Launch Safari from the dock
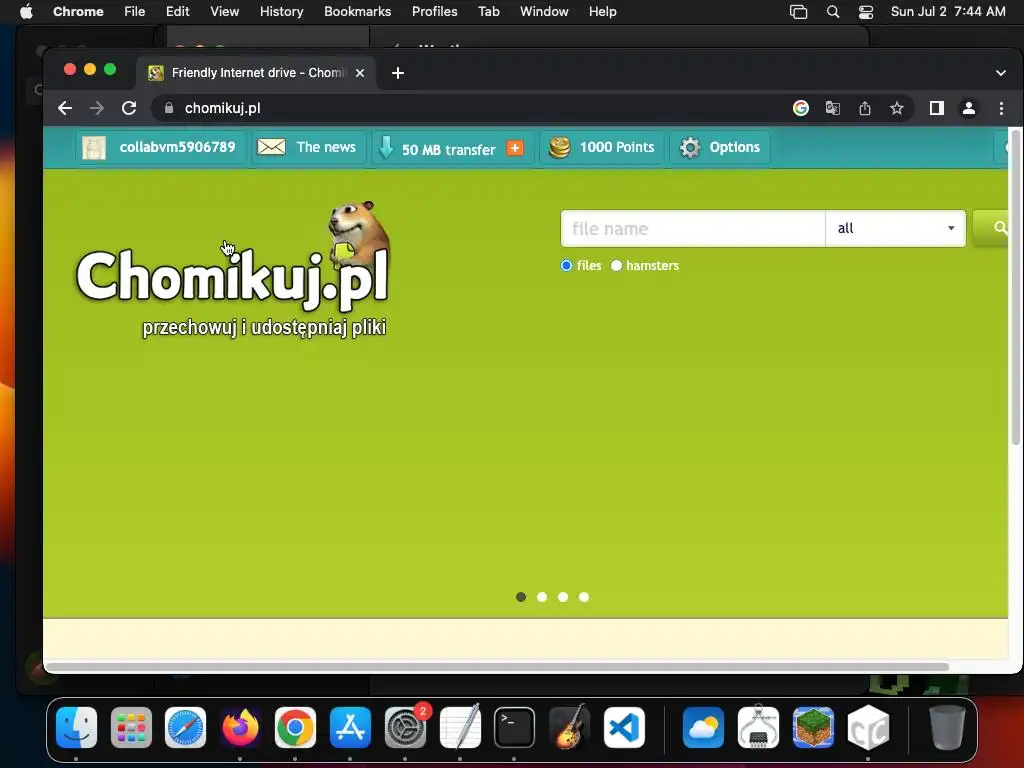The width and height of the screenshot is (1024, 768). click(185, 728)
